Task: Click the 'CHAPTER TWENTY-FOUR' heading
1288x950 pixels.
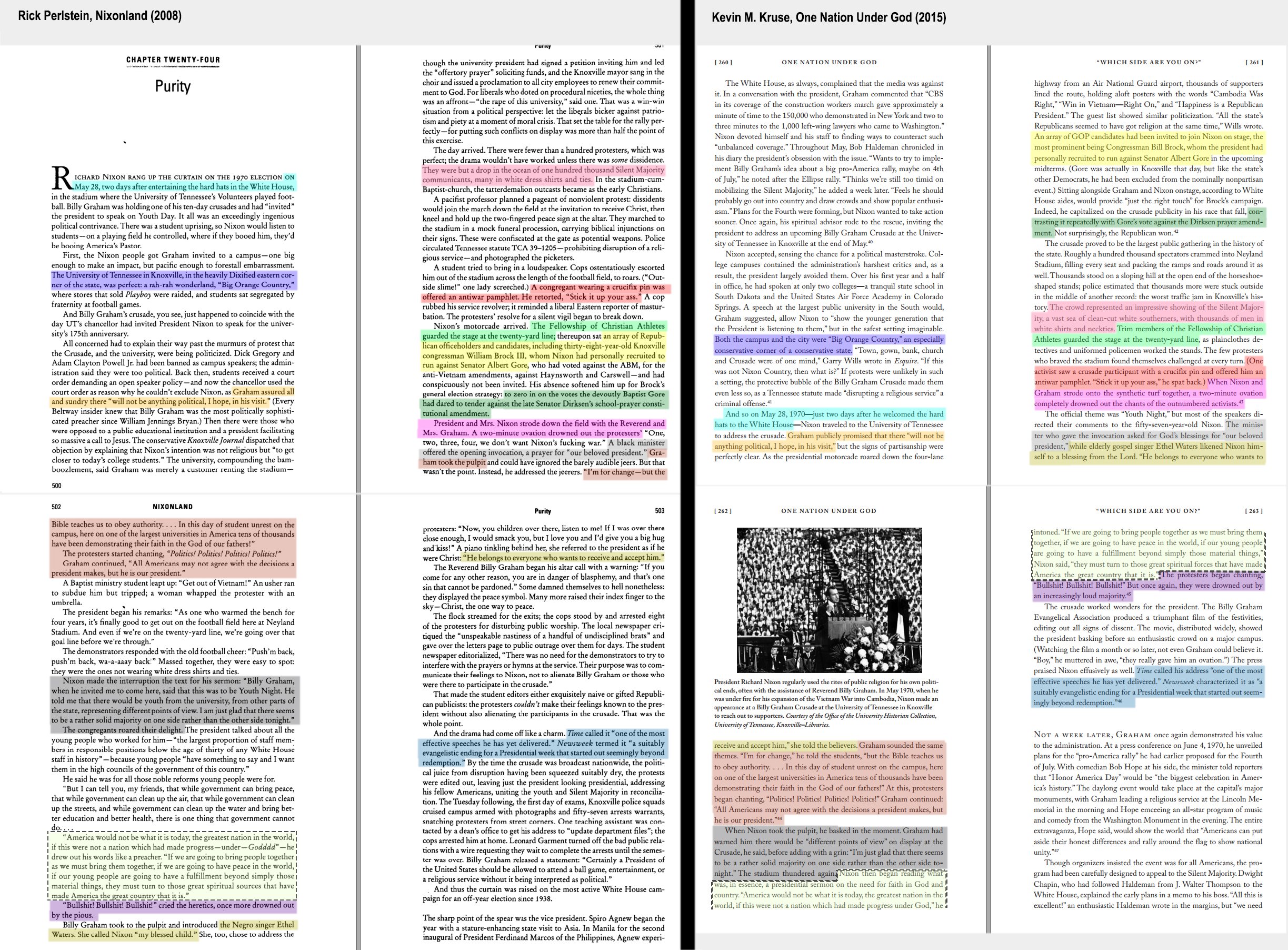Action: tap(173, 60)
